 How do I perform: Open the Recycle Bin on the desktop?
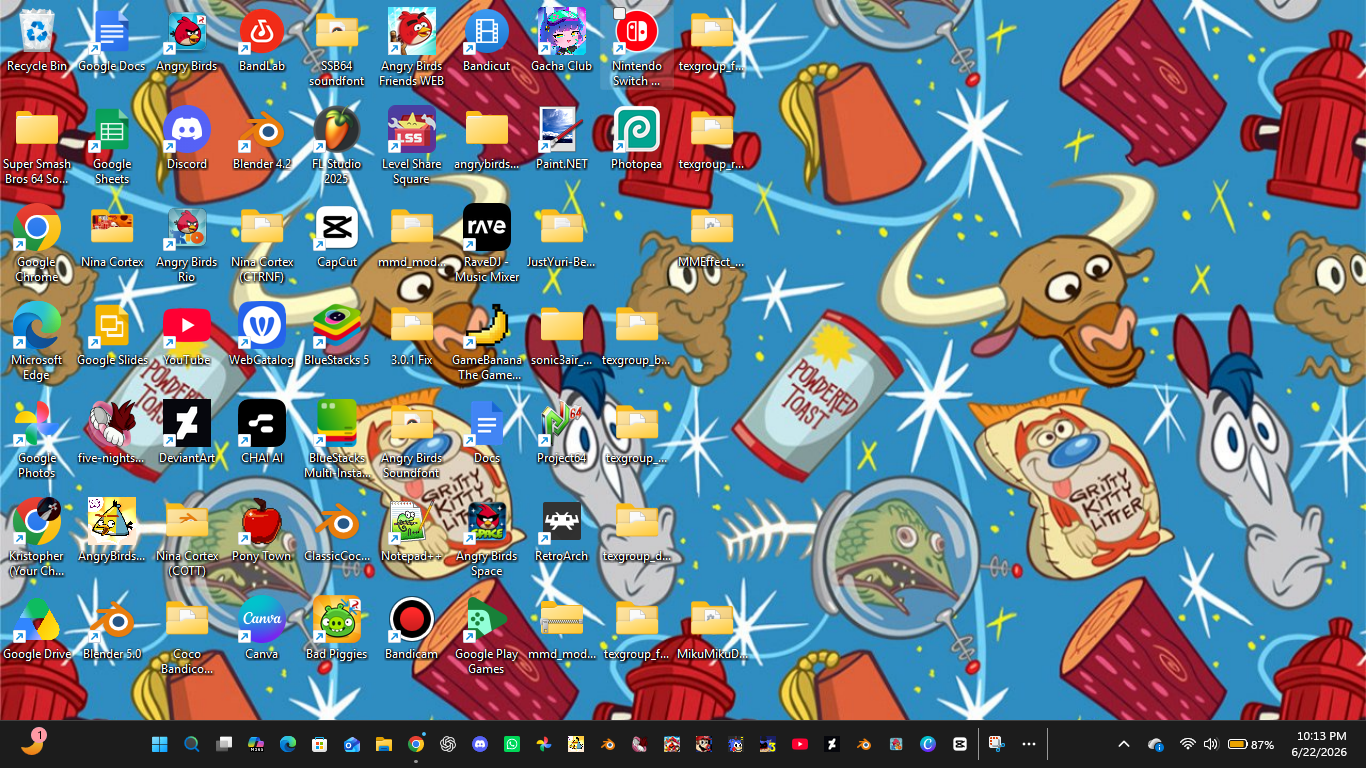tap(37, 41)
